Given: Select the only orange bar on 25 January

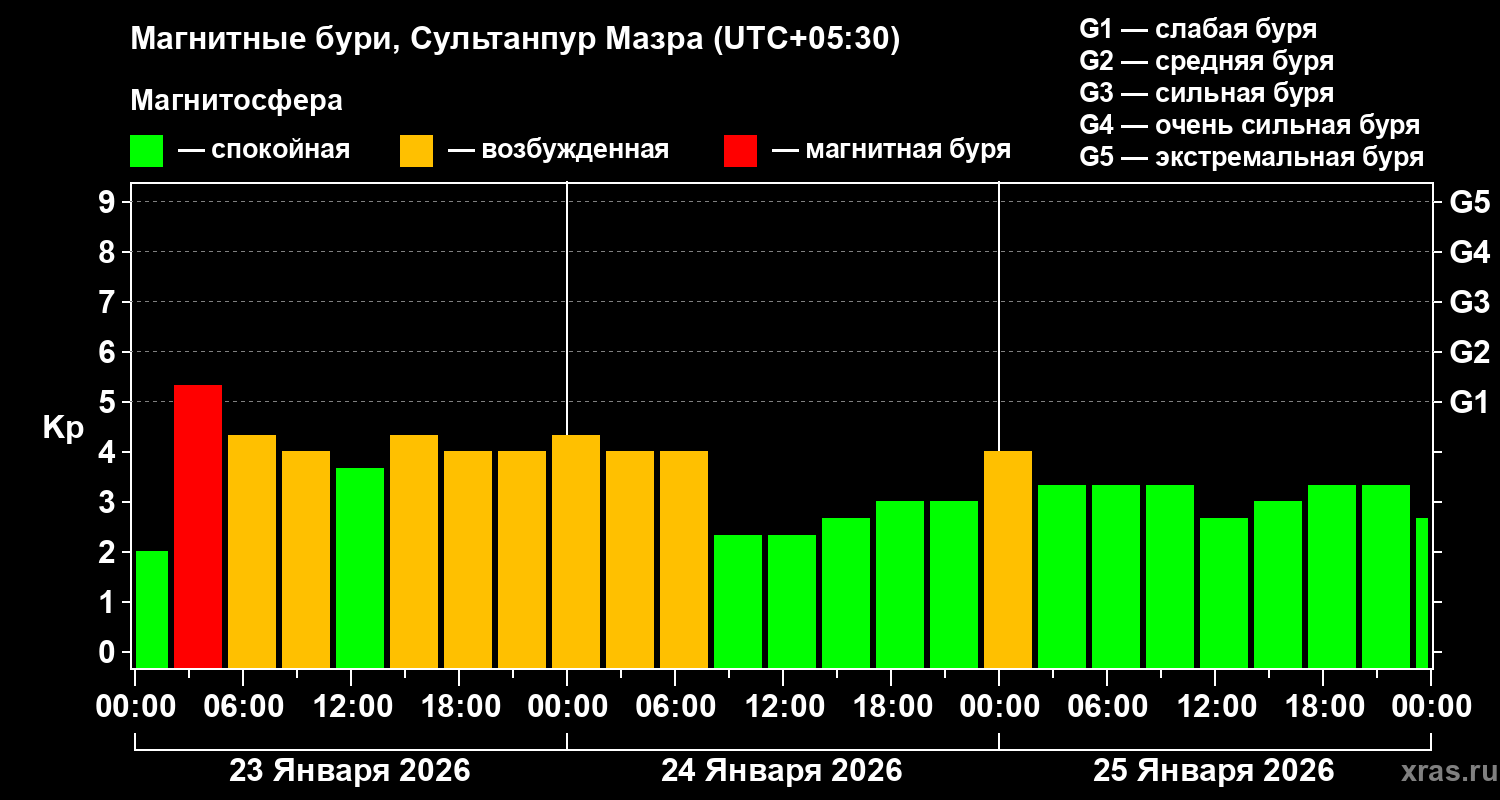Looking at the screenshot, I should point(1008,559).
